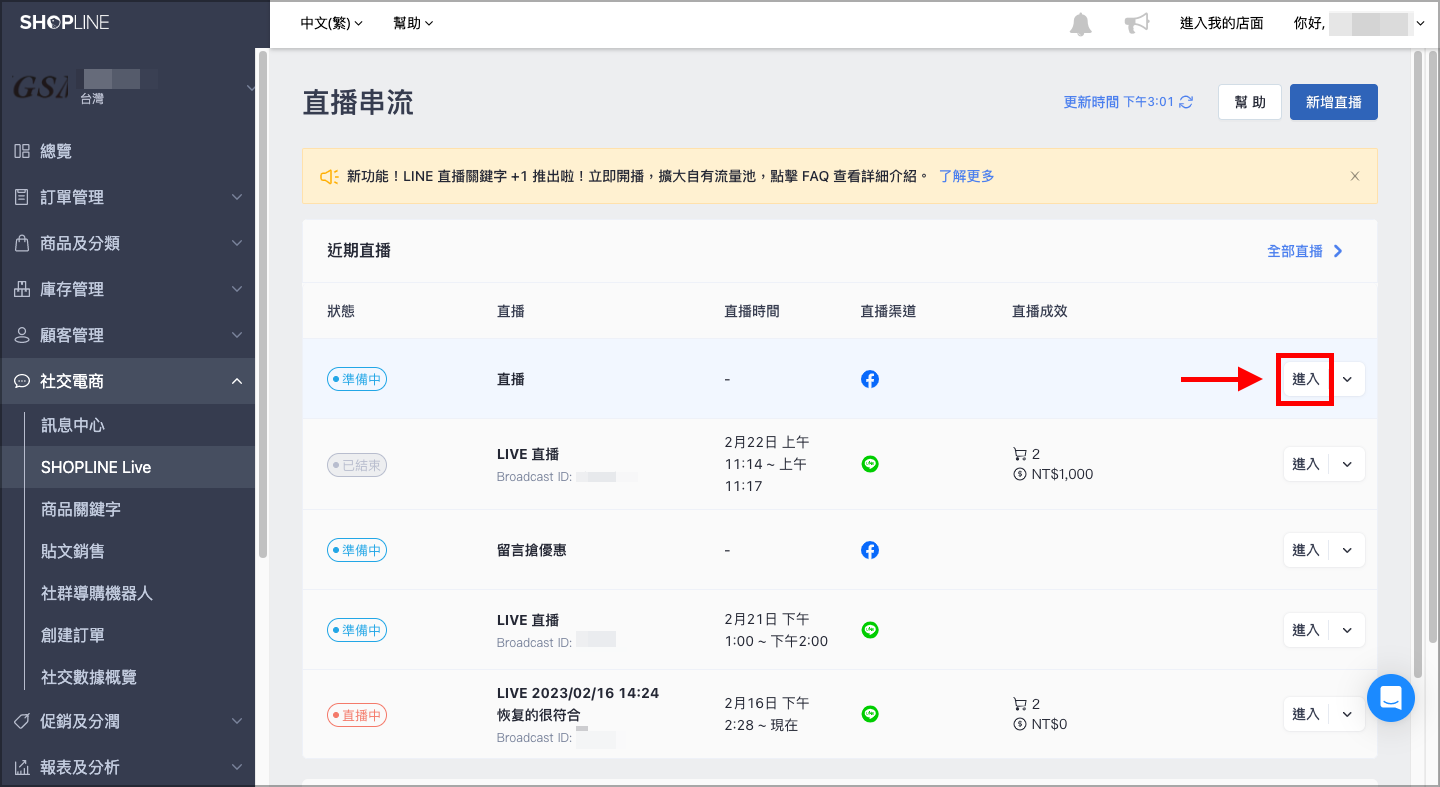The width and height of the screenshot is (1440, 787).
Task: Click the 幫助 button beside 新增直播
Action: click(x=1250, y=102)
